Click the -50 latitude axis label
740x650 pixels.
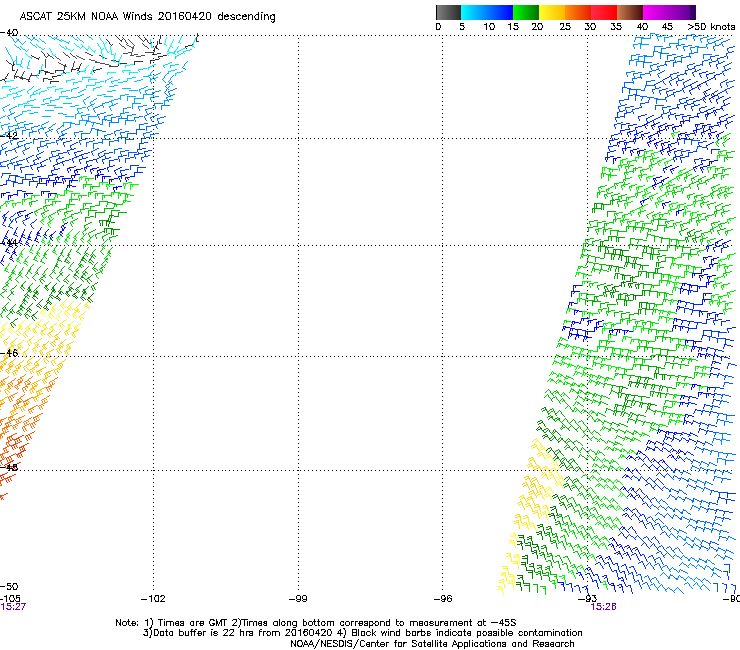[9, 586]
